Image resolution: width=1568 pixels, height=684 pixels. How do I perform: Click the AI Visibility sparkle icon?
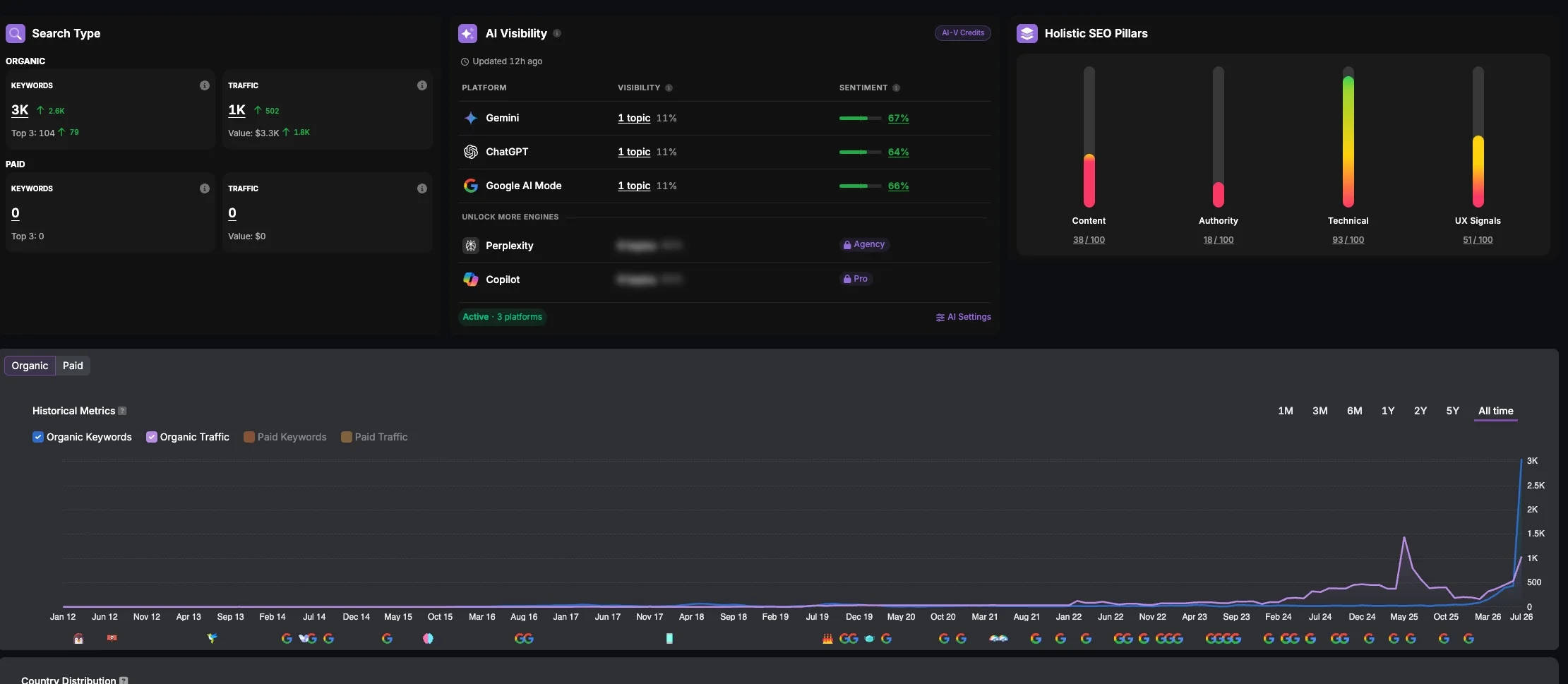point(467,33)
